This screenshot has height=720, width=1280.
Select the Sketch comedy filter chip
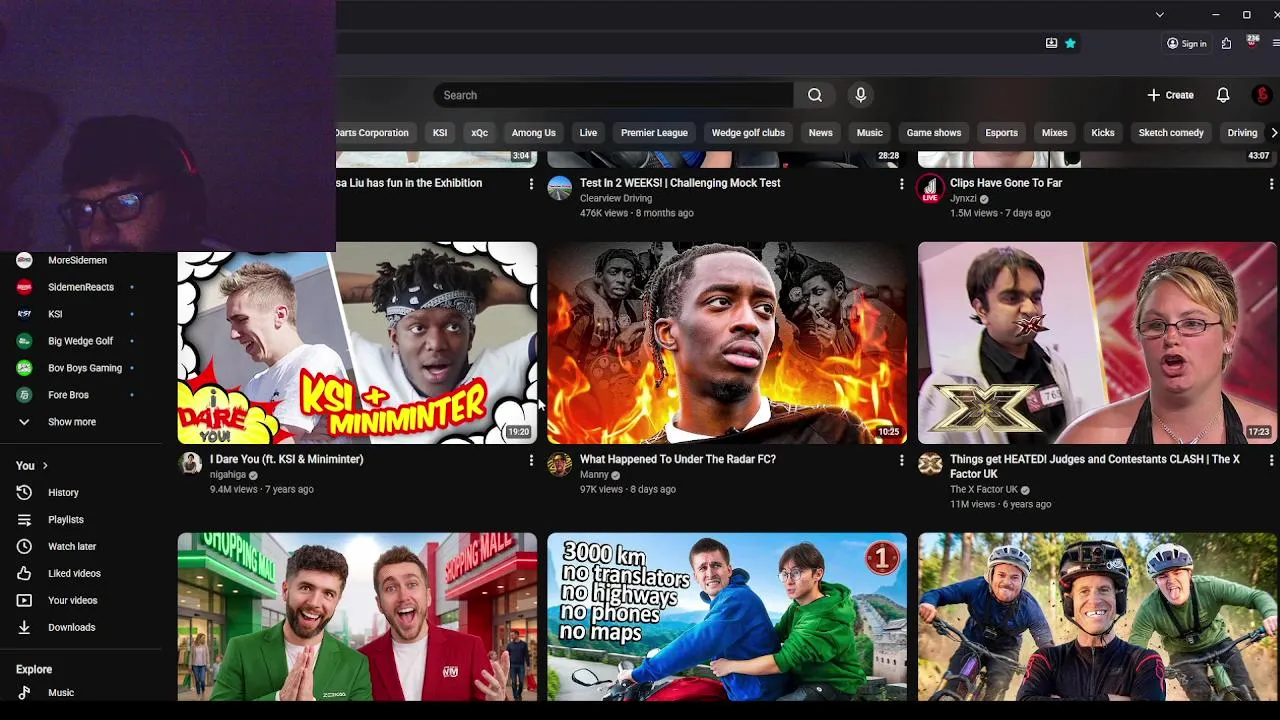click(1170, 133)
